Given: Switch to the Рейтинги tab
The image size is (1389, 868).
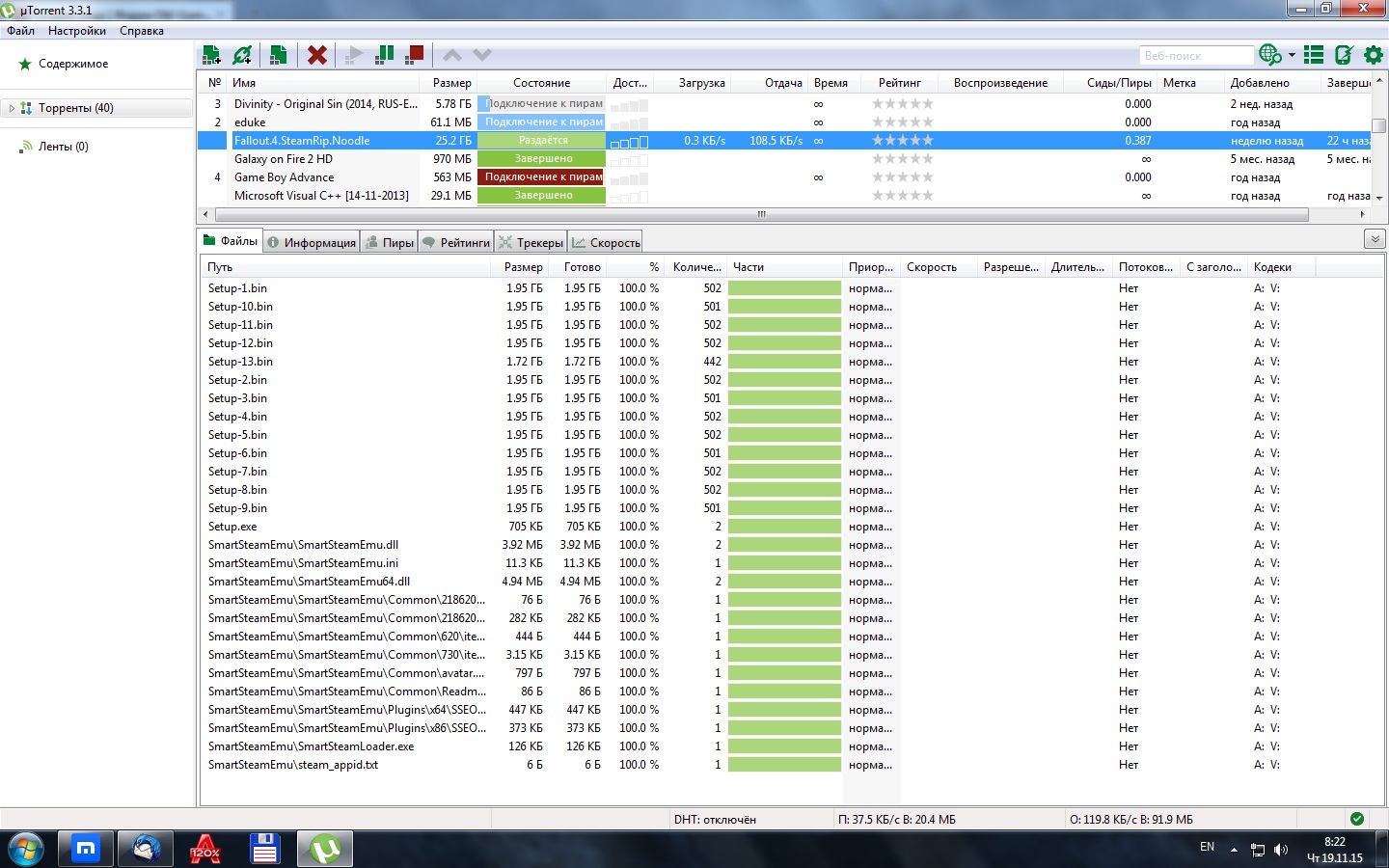Looking at the screenshot, I should 456,242.
